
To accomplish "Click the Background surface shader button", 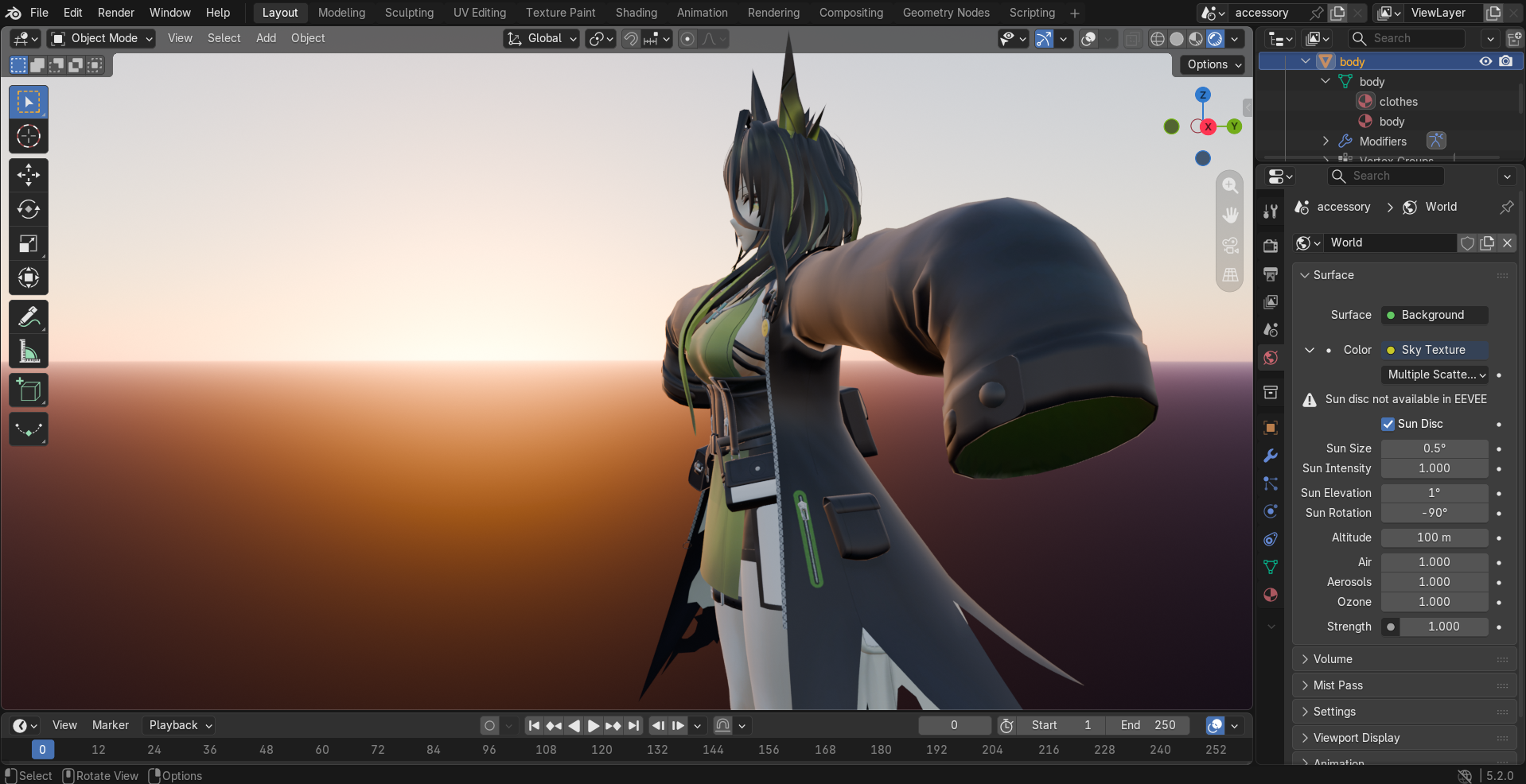I will click(1435, 315).
